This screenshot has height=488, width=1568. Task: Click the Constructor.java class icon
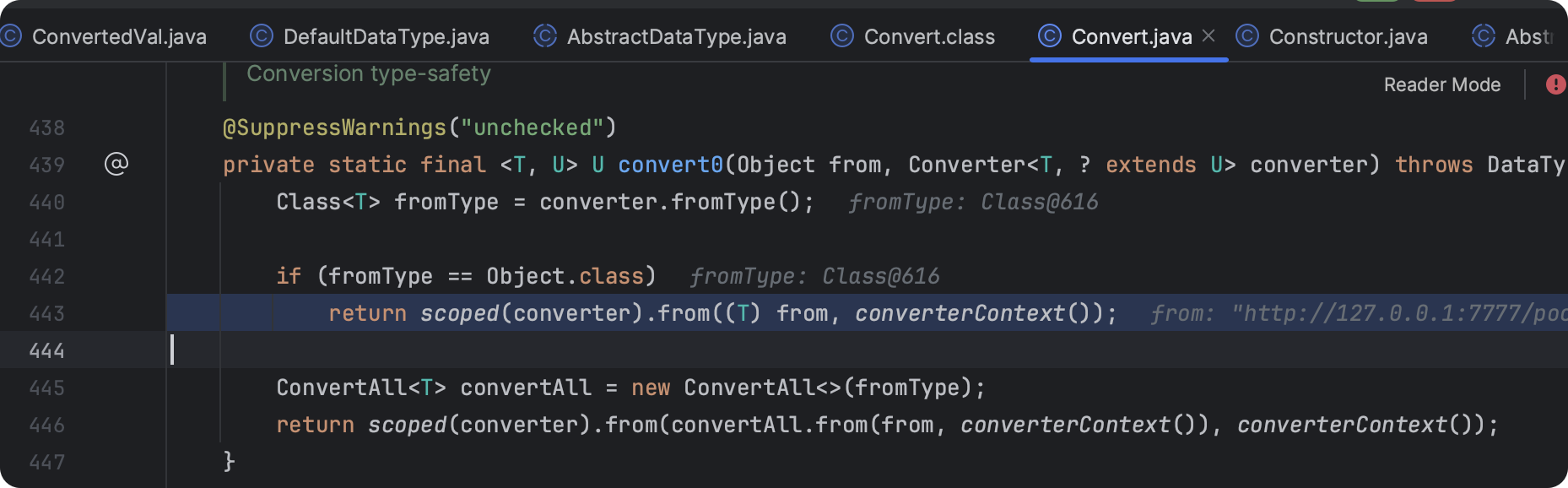[1247, 36]
